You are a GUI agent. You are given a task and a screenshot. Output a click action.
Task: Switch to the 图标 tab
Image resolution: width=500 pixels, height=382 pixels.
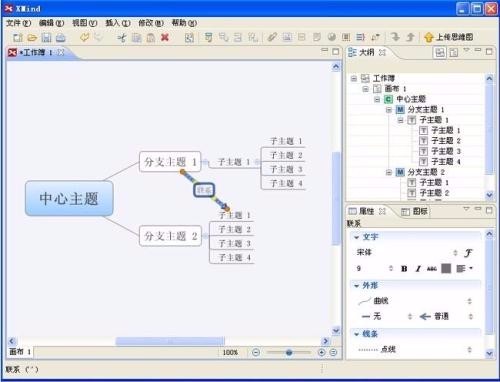(415, 211)
